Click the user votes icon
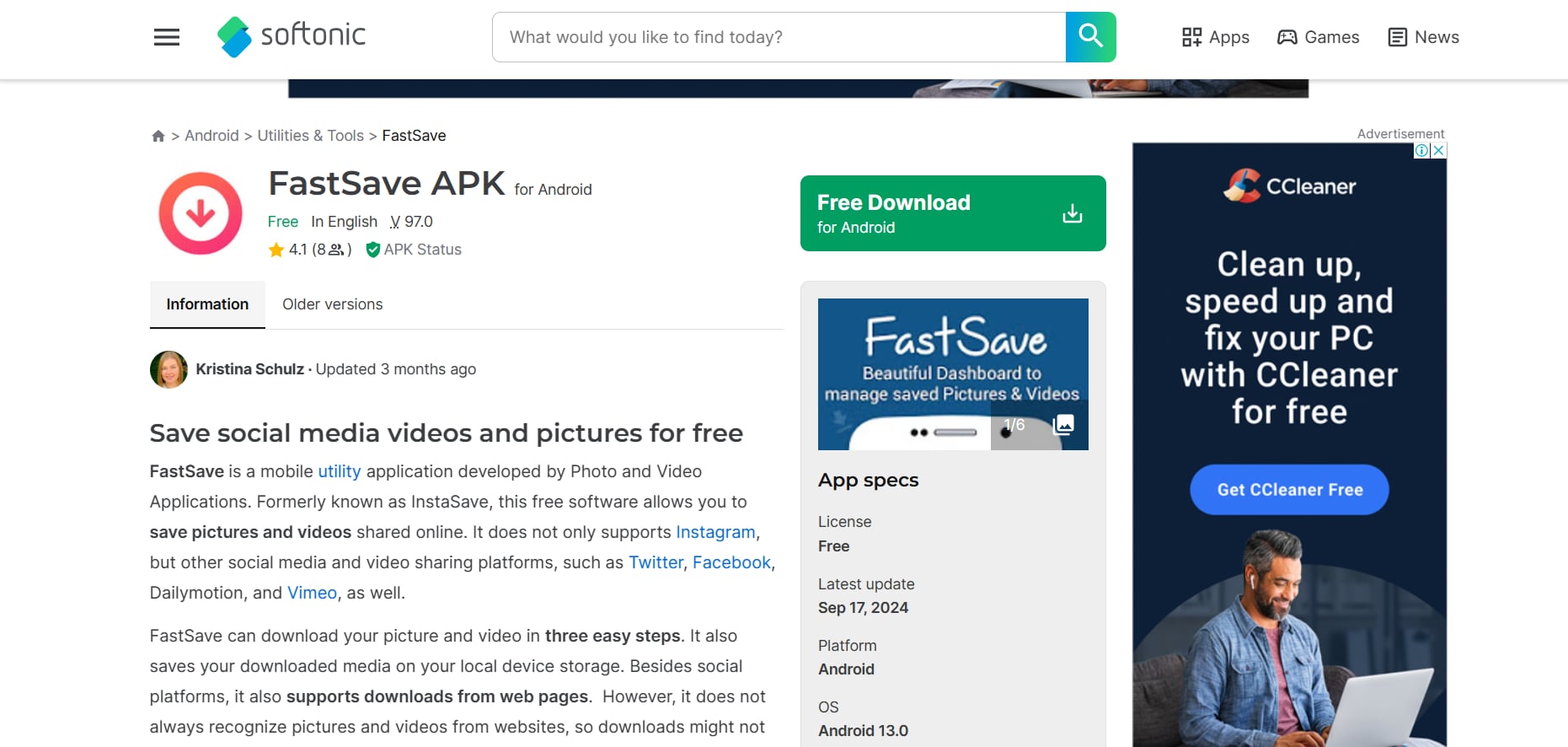The height and width of the screenshot is (747, 1568). tap(336, 250)
